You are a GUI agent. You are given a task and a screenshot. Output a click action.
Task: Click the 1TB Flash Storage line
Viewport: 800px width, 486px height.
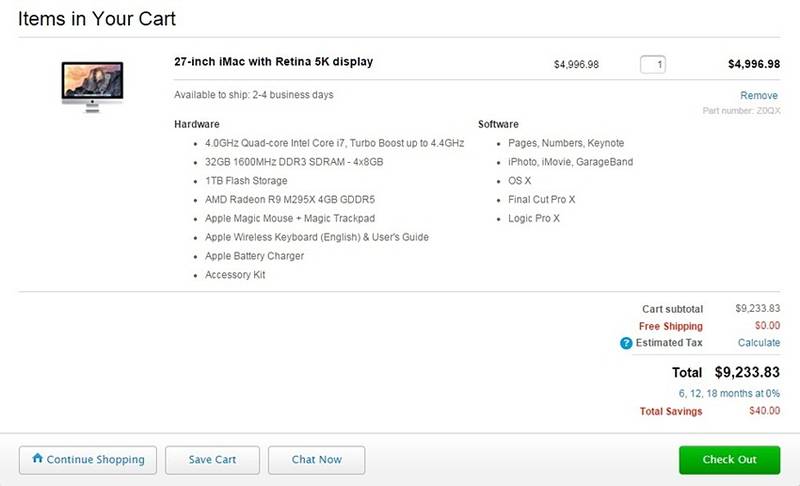tap(246, 181)
